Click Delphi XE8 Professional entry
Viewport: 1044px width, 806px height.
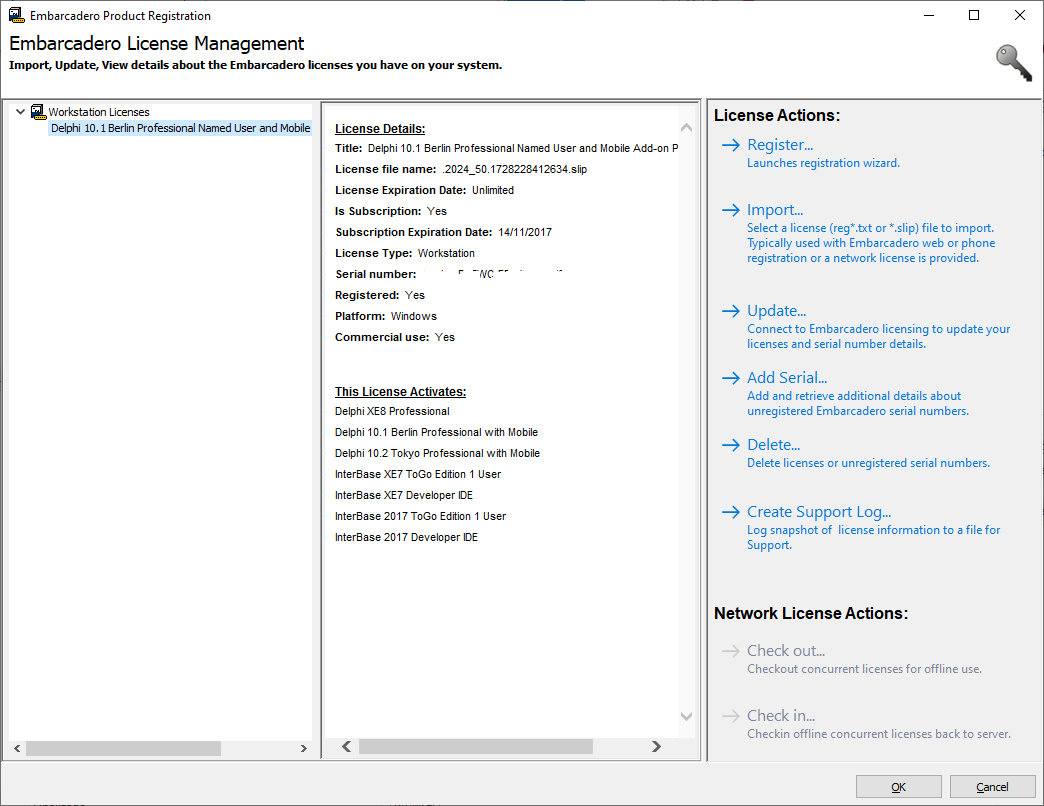tap(392, 411)
